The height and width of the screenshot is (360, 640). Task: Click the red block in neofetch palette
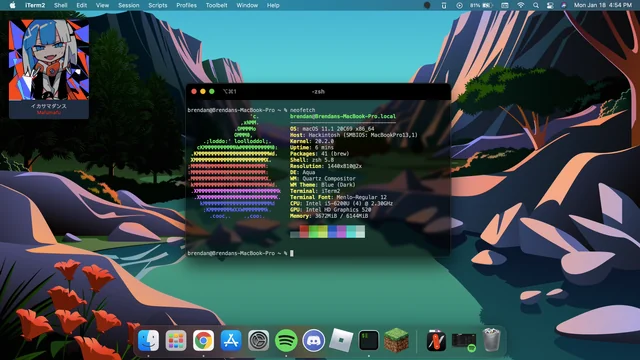tap(304, 231)
